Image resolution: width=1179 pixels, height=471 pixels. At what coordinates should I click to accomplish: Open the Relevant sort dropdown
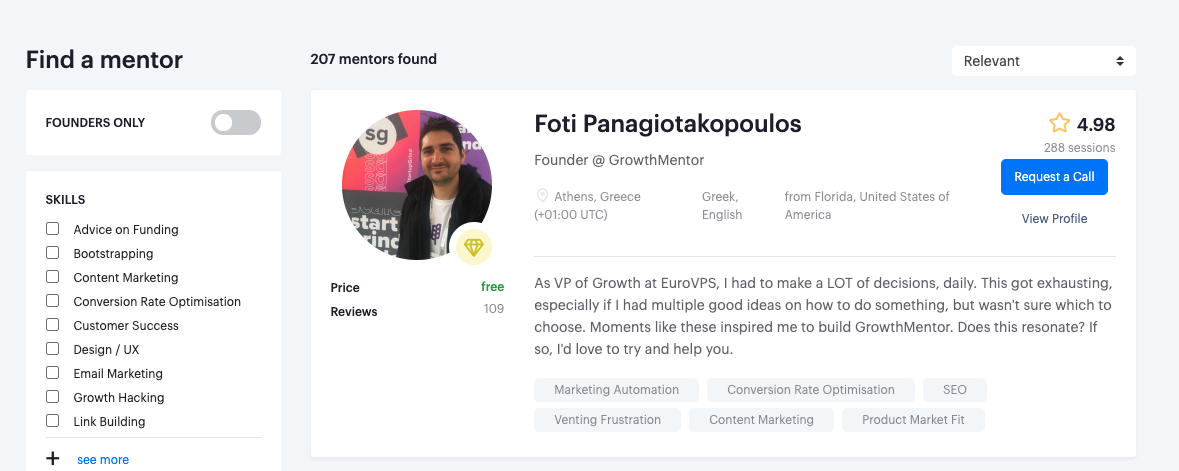point(1043,61)
